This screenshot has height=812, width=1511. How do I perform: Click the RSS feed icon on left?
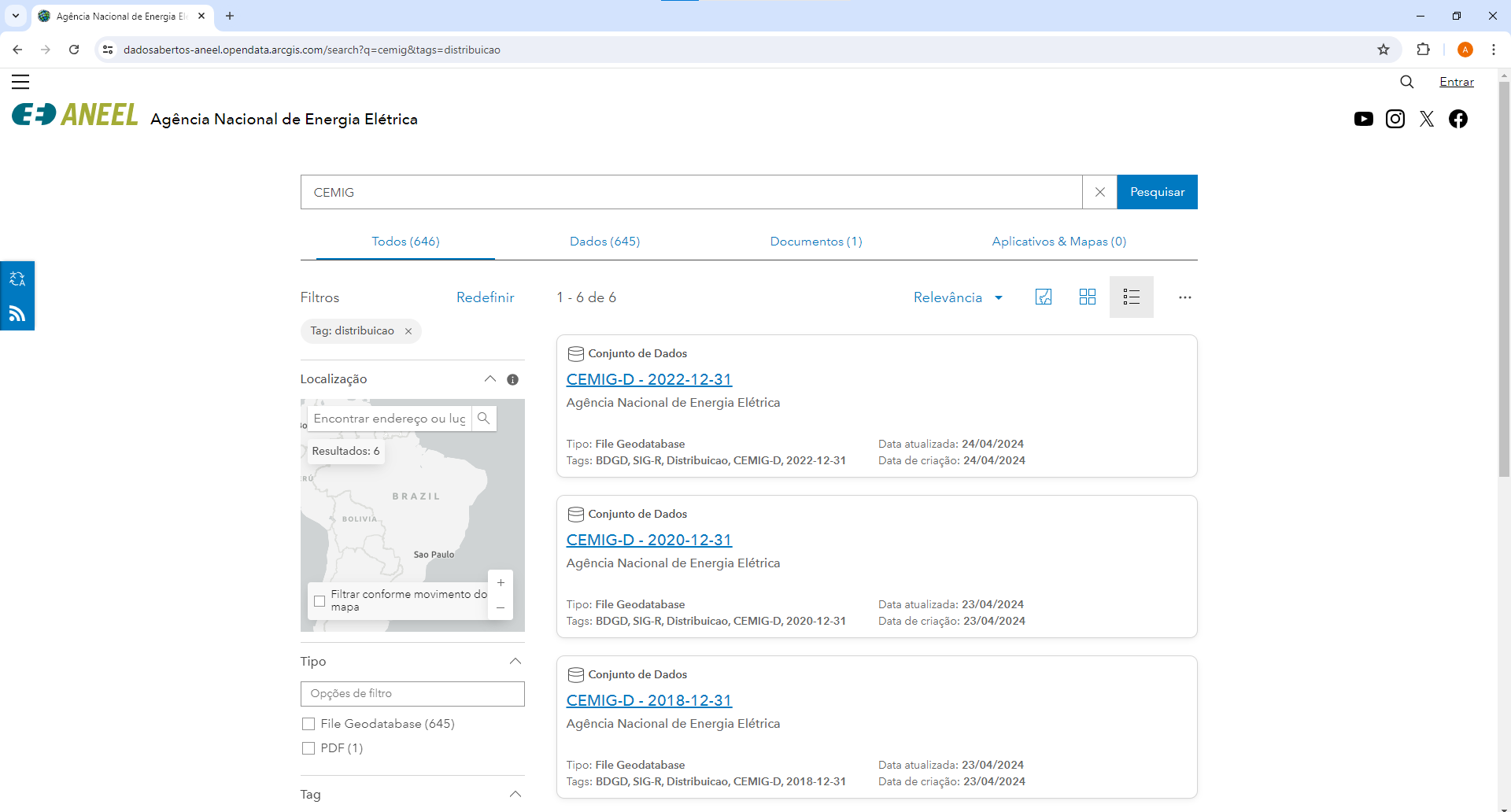(17, 313)
